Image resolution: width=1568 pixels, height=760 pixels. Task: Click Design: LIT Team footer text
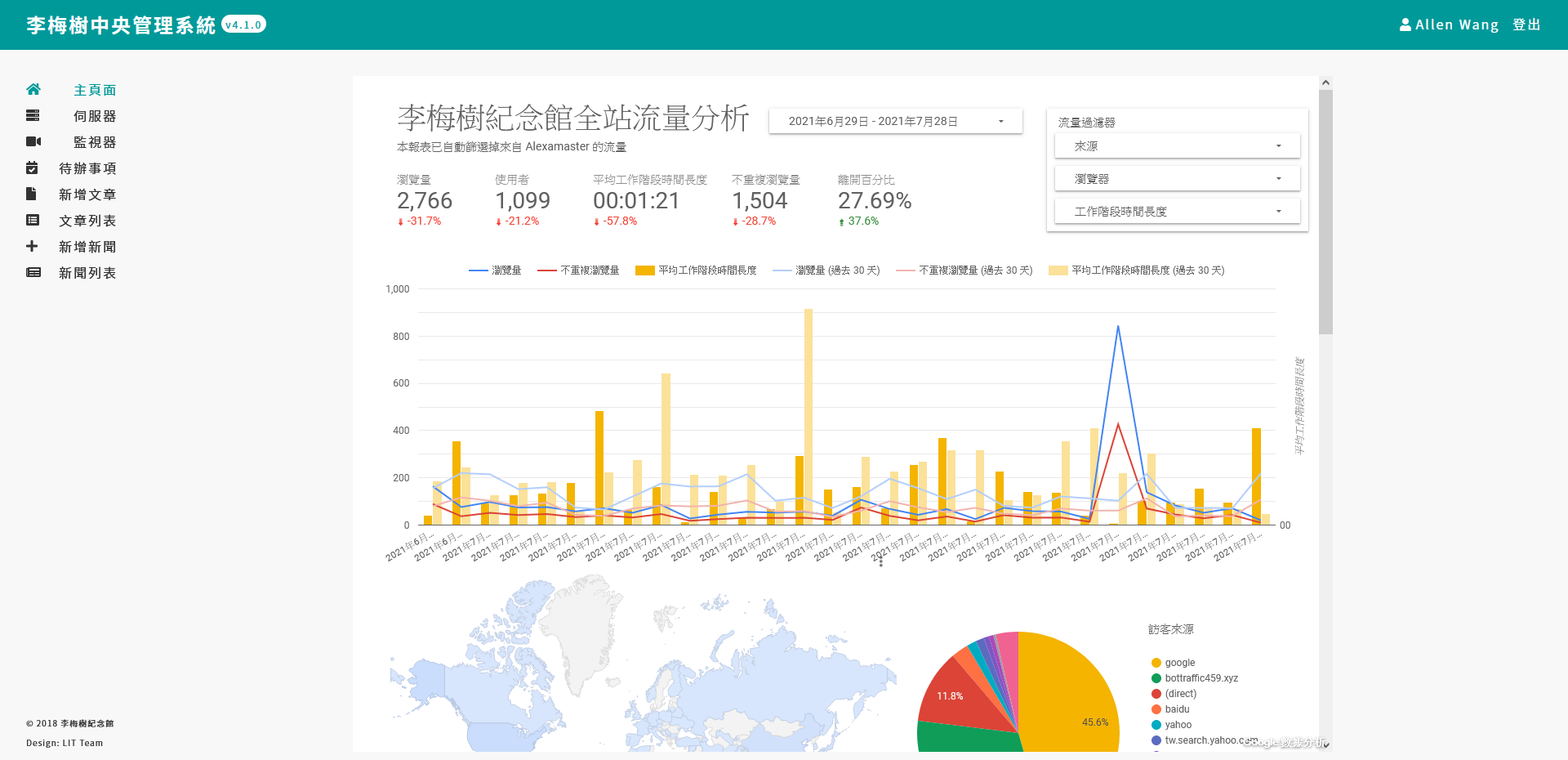(x=65, y=743)
